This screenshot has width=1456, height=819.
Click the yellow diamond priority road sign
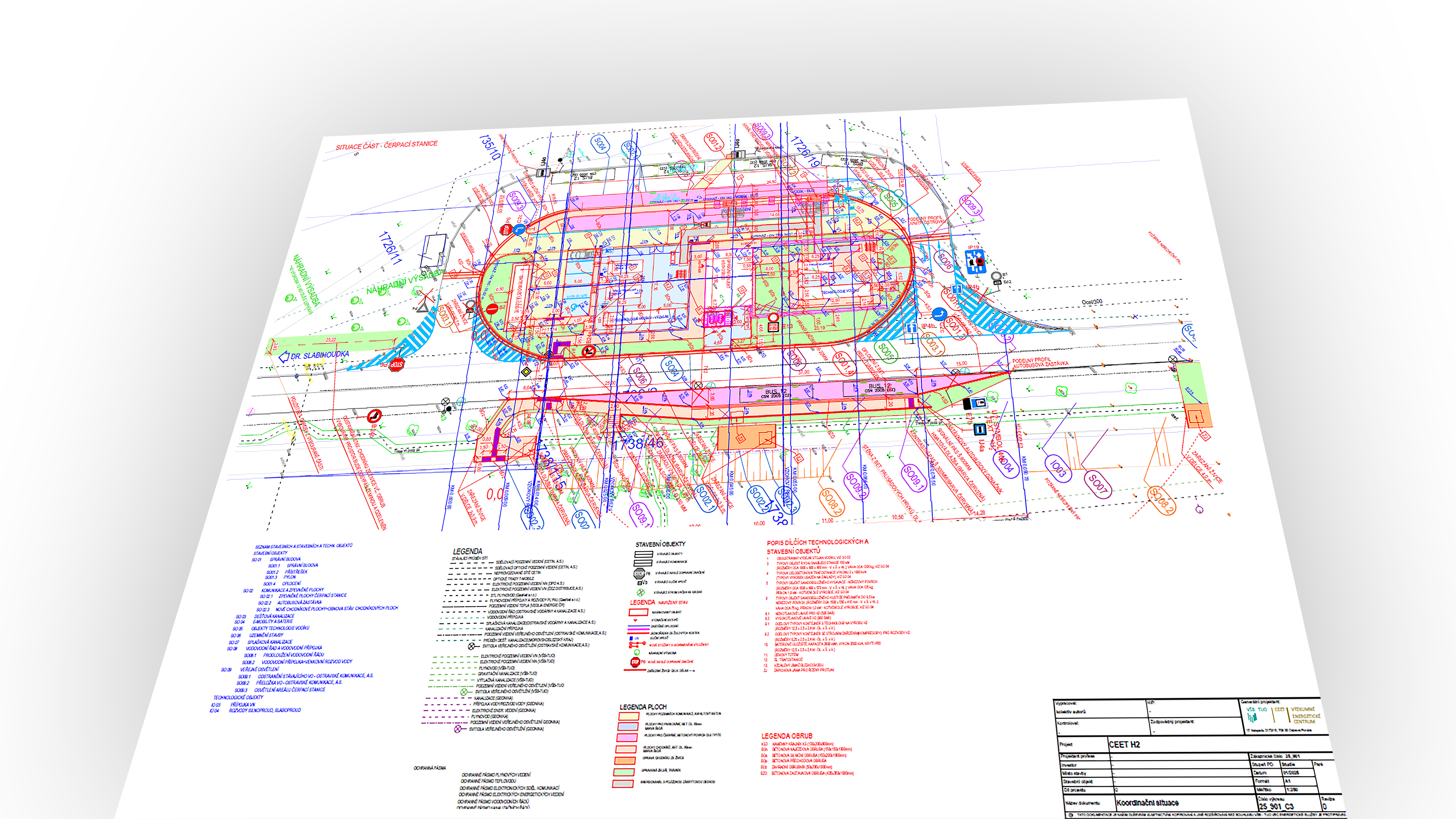click(x=526, y=371)
